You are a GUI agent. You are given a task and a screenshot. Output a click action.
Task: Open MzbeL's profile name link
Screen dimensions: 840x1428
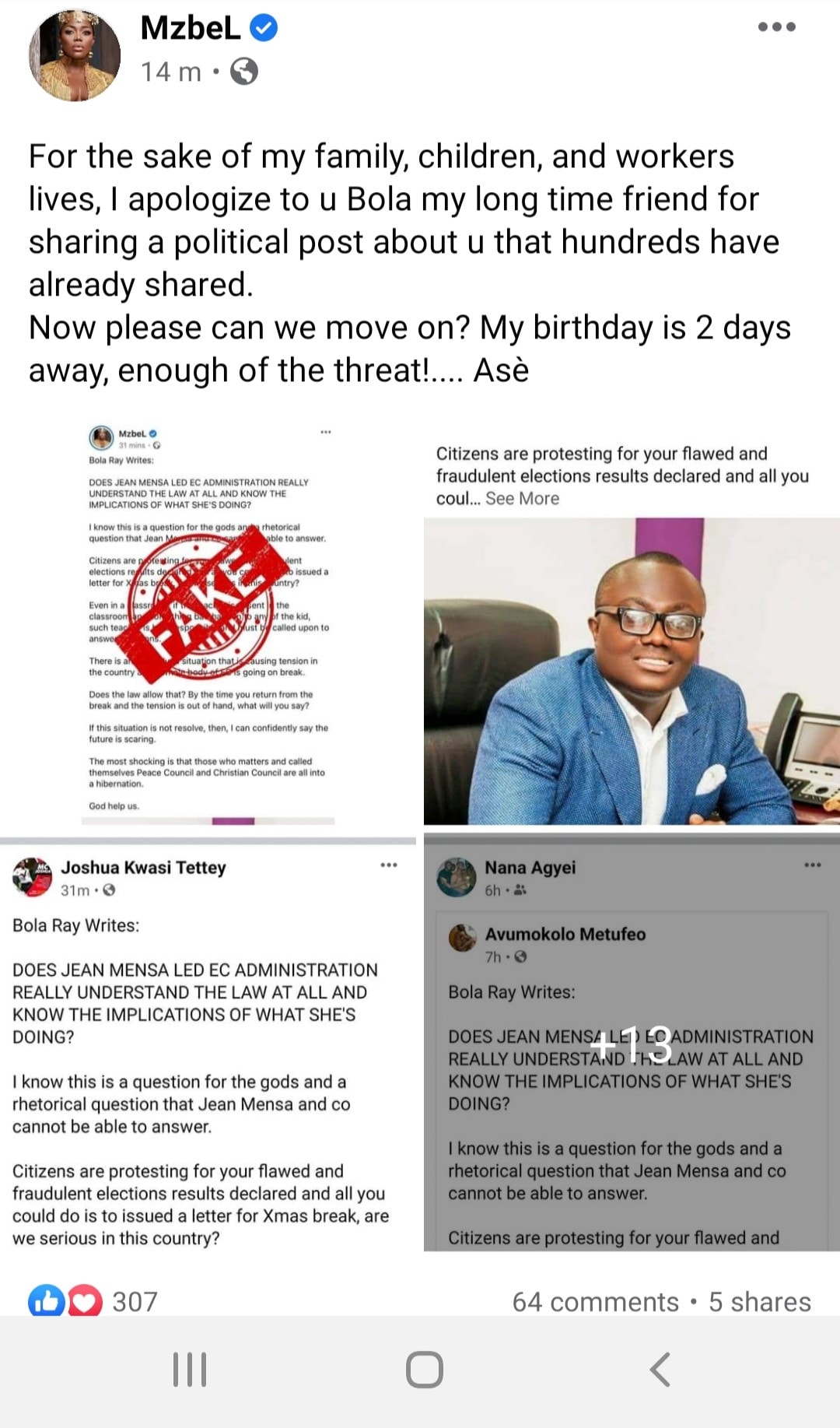[x=191, y=28]
